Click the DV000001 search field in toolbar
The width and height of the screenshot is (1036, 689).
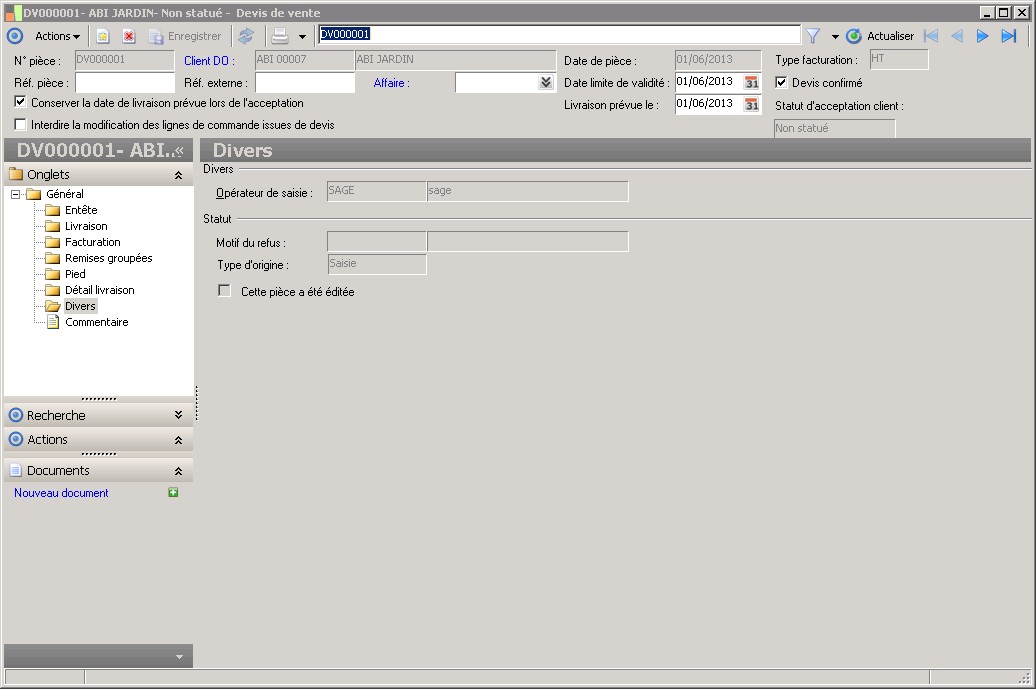pyautogui.click(x=559, y=34)
